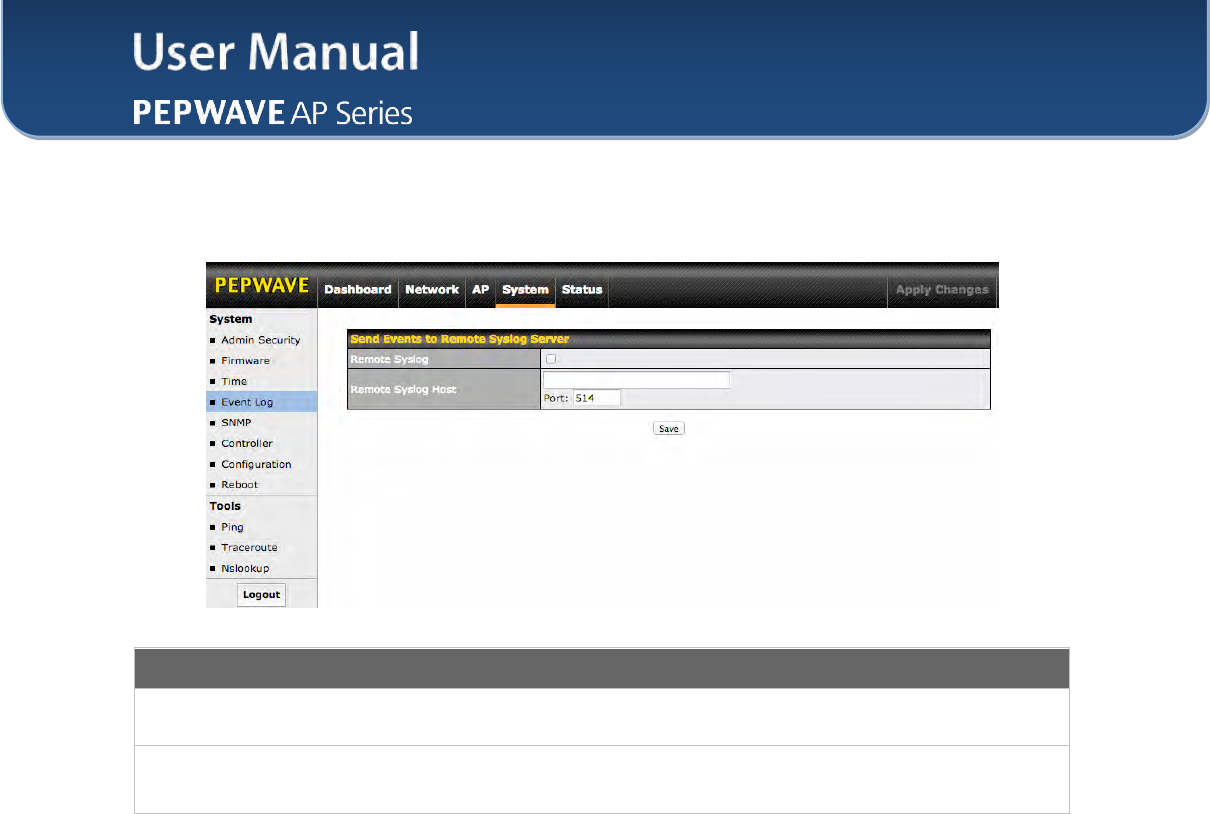Open the Firmware page
The width and height of the screenshot is (1210, 814).
tap(246, 360)
